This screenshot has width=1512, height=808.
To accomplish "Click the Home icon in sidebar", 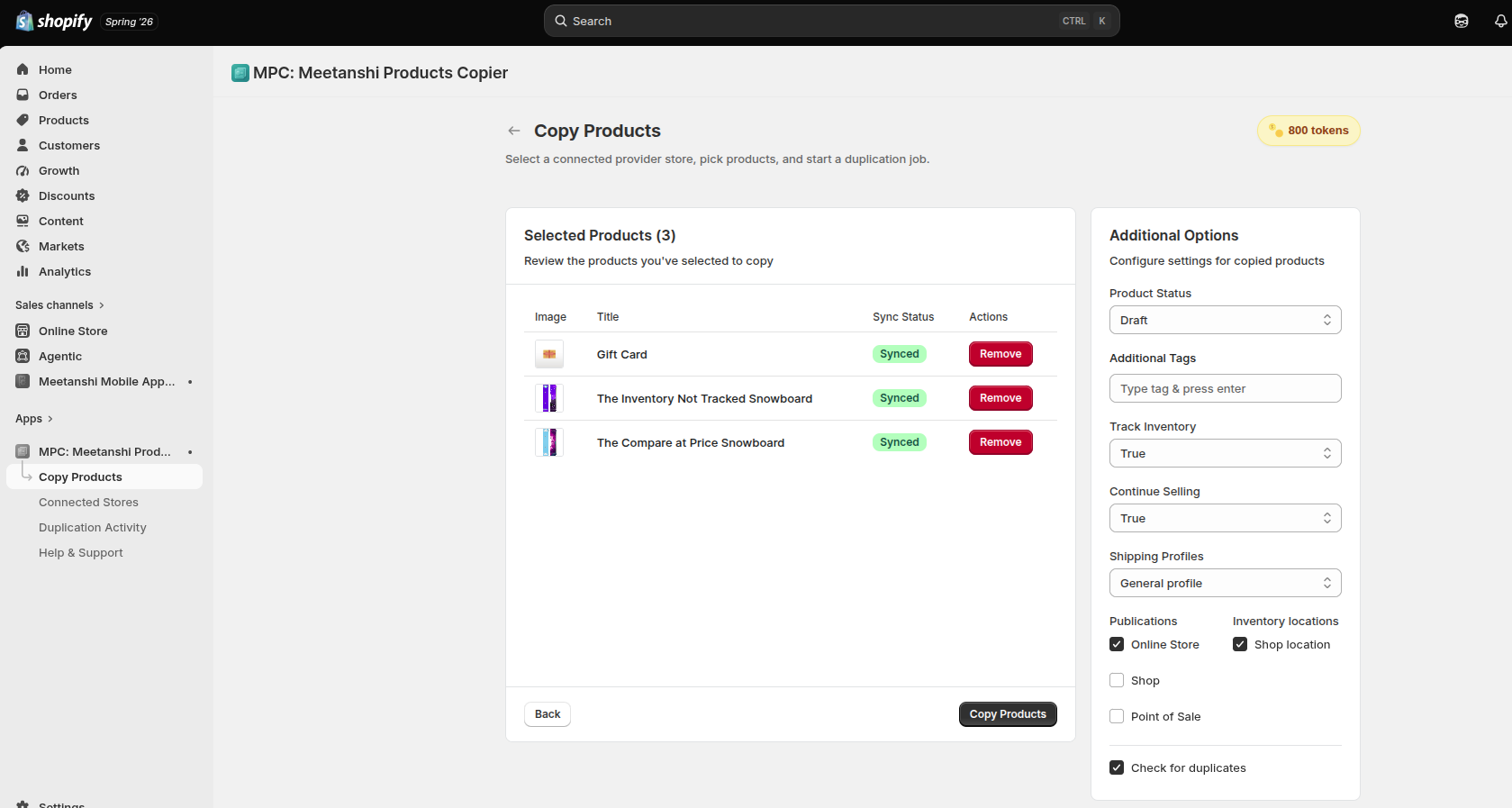I will (23, 69).
